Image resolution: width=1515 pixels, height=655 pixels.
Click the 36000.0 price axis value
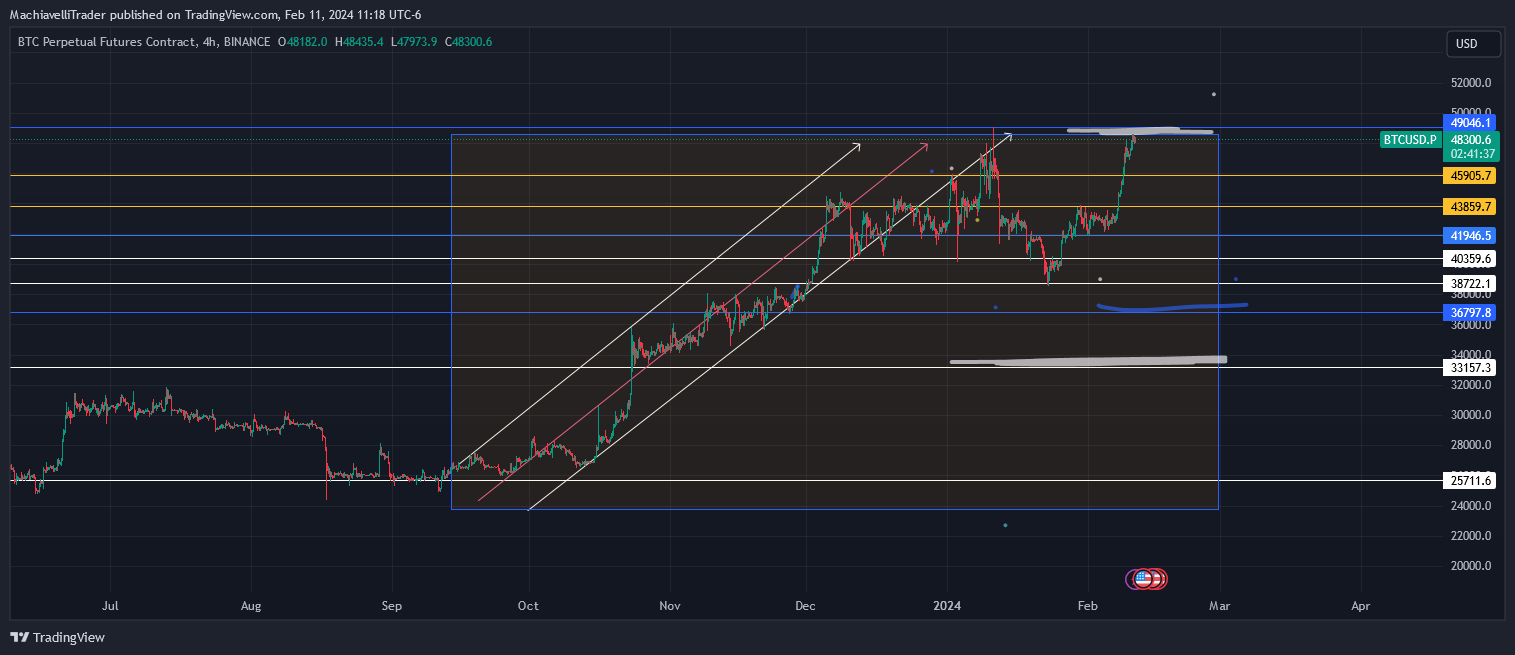pos(1471,325)
